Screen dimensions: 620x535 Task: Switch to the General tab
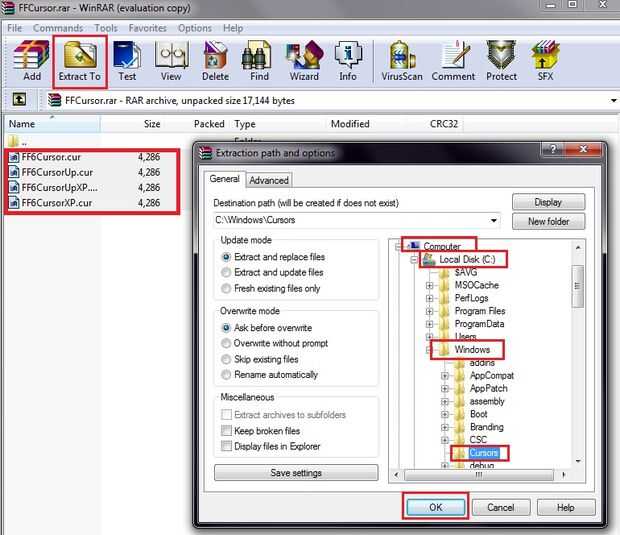tap(225, 179)
